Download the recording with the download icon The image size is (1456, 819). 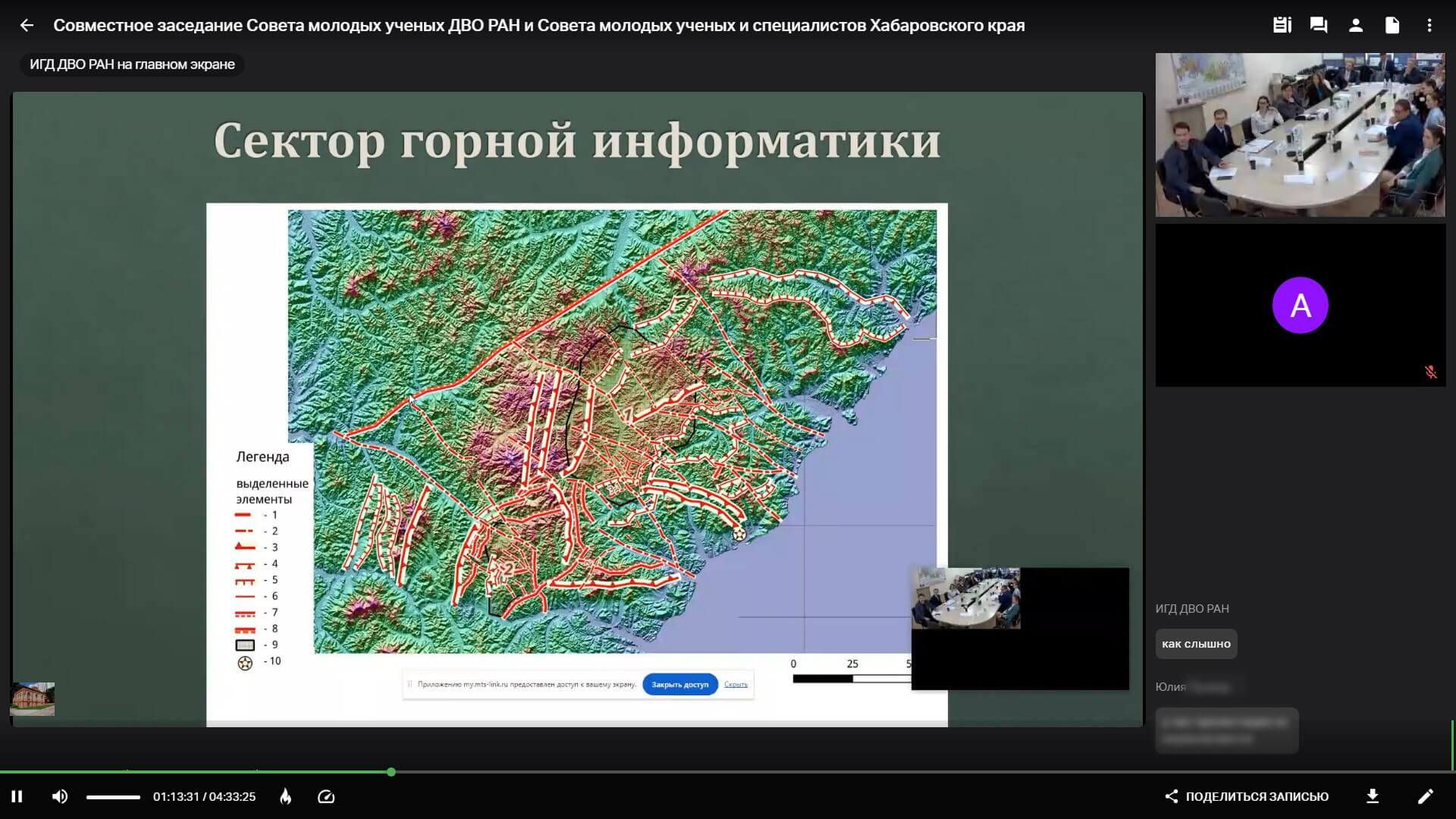click(x=1373, y=796)
